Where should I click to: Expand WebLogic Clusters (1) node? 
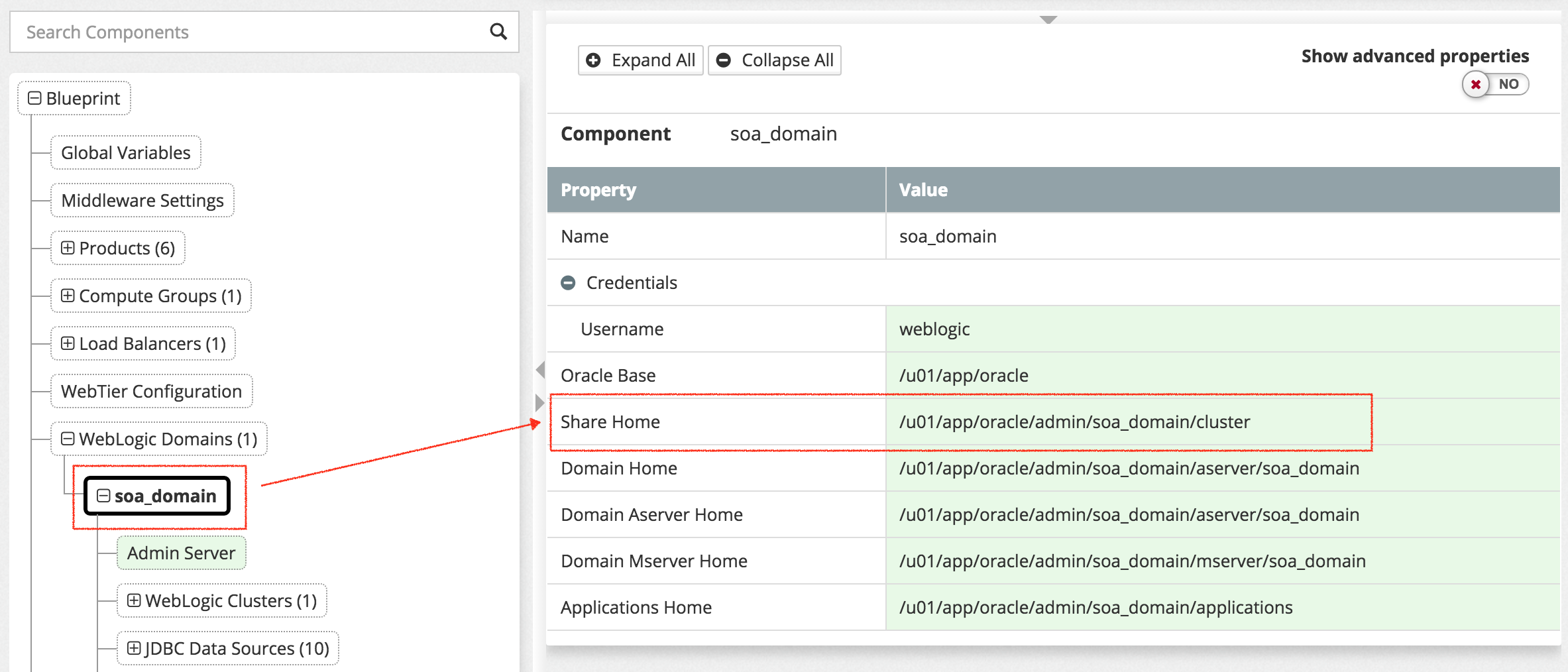[x=134, y=600]
